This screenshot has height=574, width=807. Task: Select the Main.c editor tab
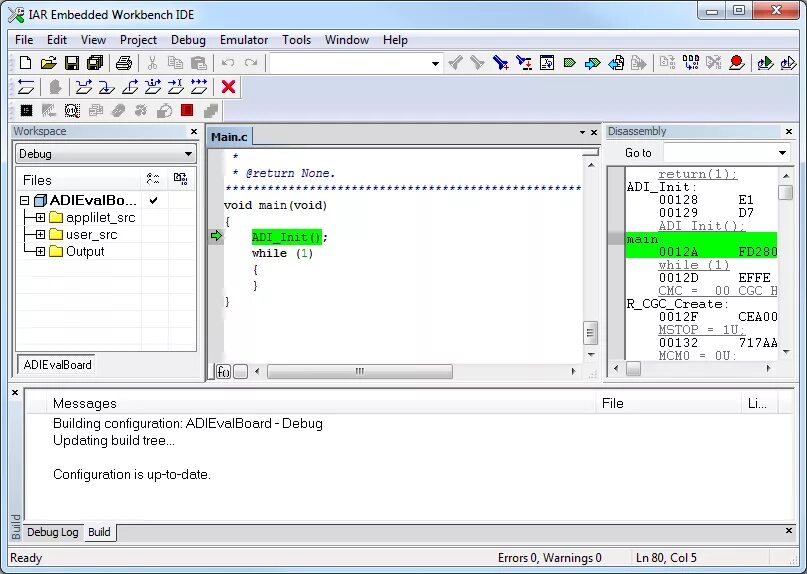tap(229, 137)
